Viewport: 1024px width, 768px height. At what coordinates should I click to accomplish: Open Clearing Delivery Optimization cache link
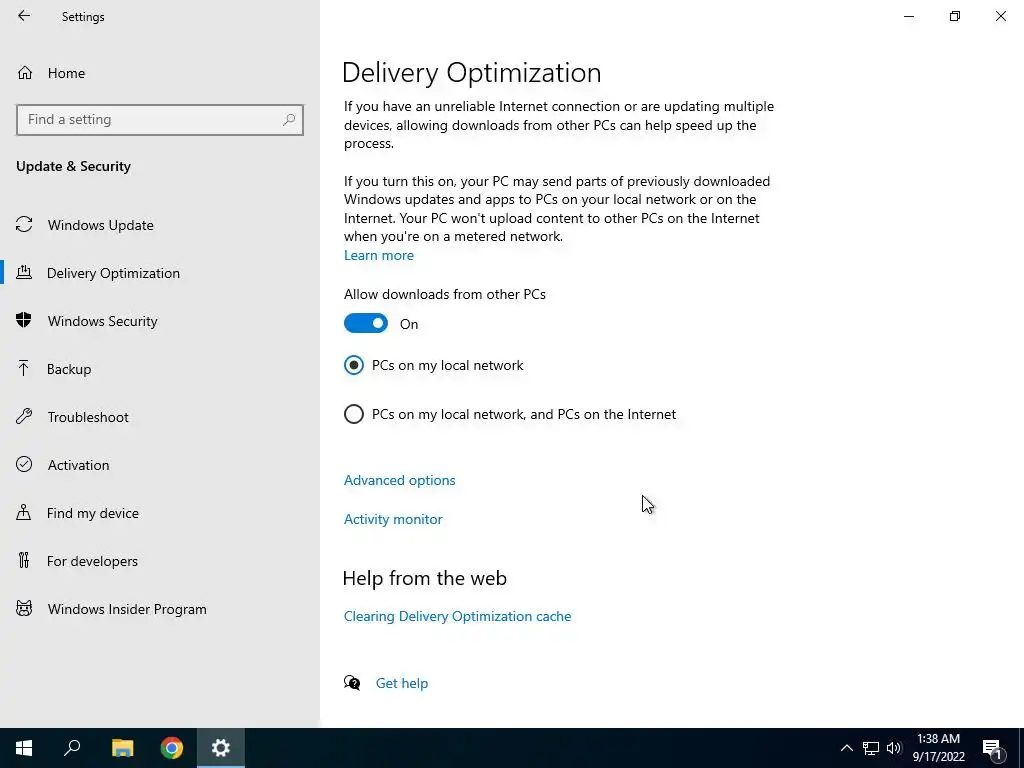click(x=457, y=616)
